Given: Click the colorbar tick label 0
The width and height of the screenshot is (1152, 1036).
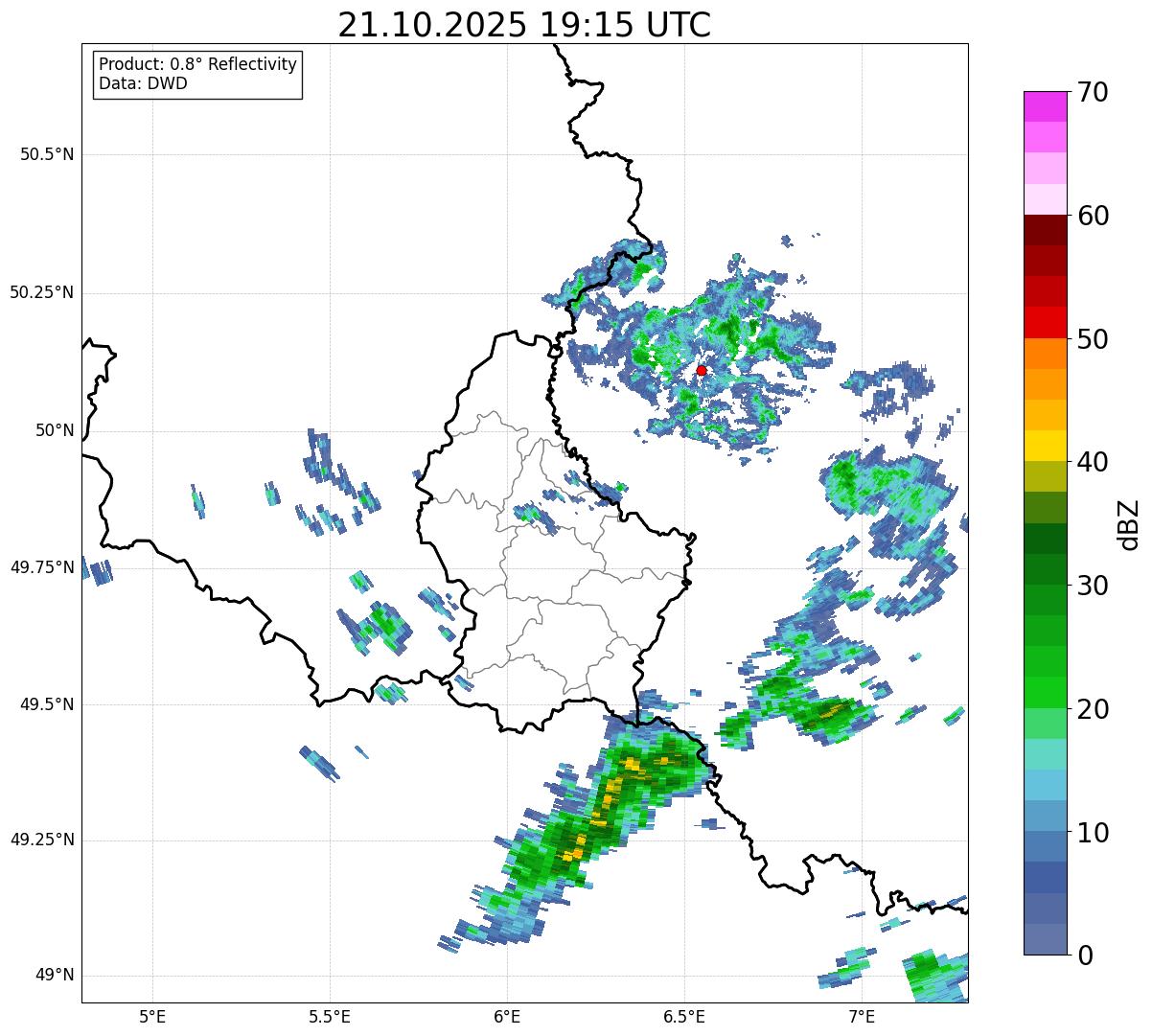Looking at the screenshot, I should point(1085,955).
